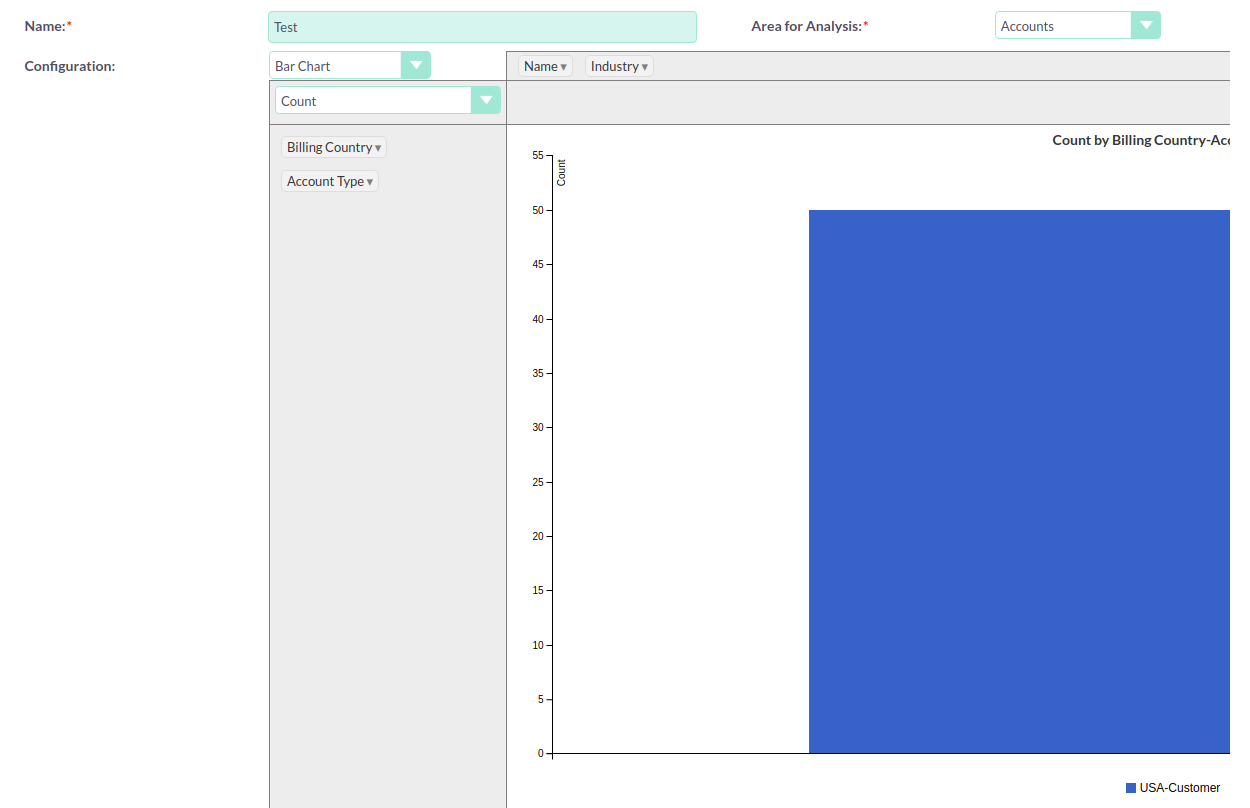Open the Industry column header menu
The width and height of the screenshot is (1250, 808).
point(618,66)
